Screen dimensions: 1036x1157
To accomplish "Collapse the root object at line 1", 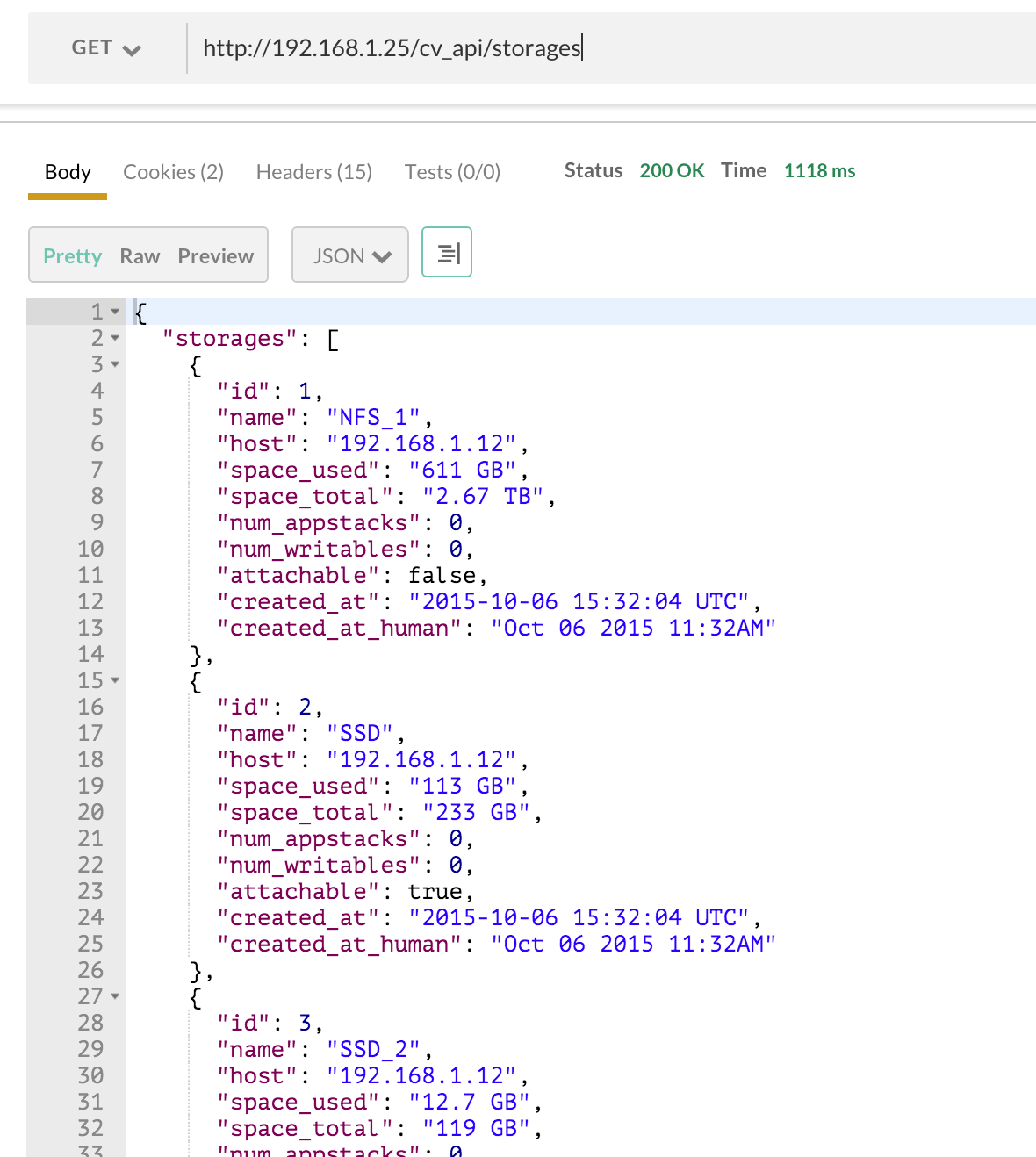I will click(x=115, y=312).
